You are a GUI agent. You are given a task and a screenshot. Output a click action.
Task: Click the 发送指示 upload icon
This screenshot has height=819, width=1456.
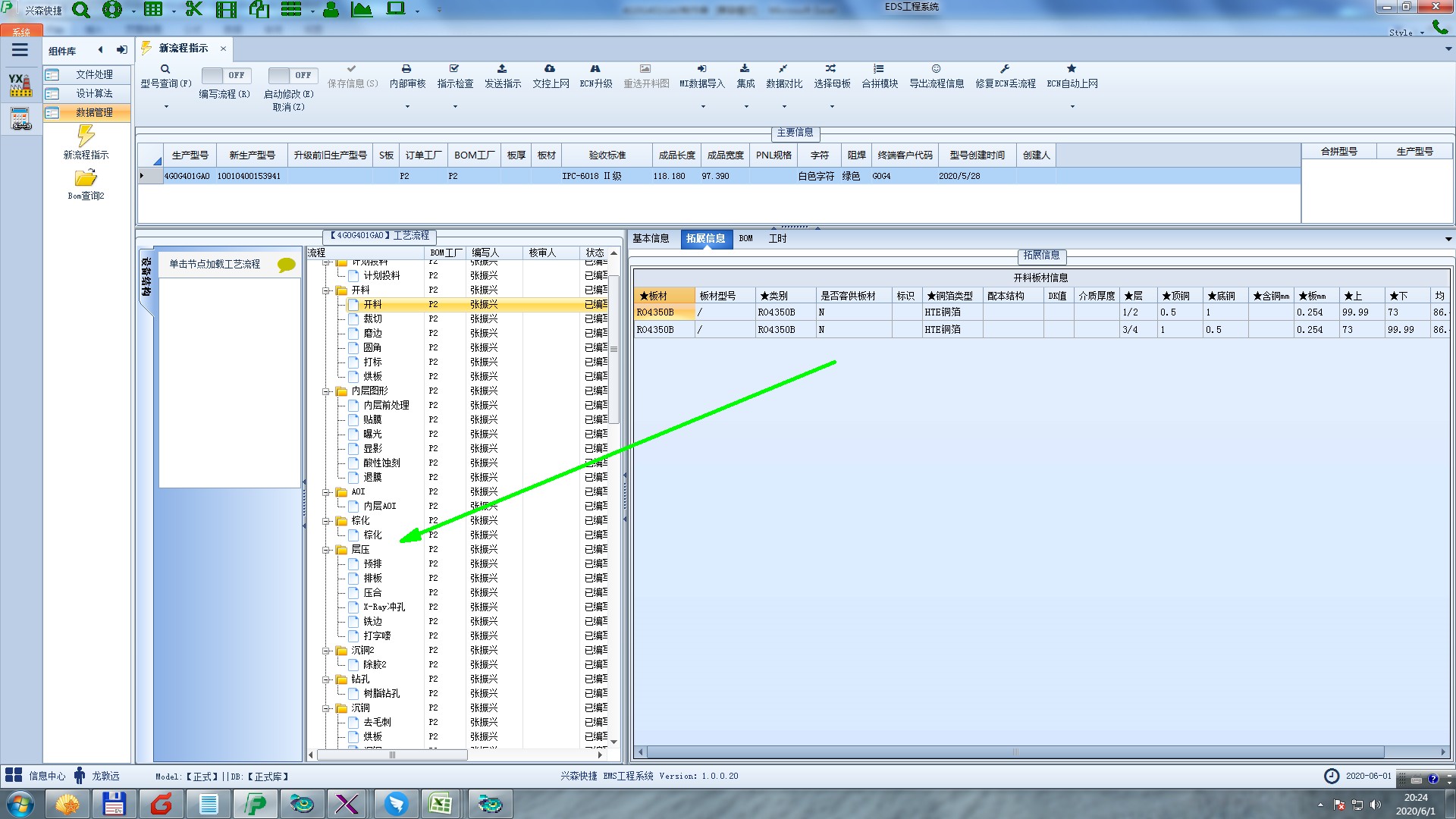click(502, 69)
